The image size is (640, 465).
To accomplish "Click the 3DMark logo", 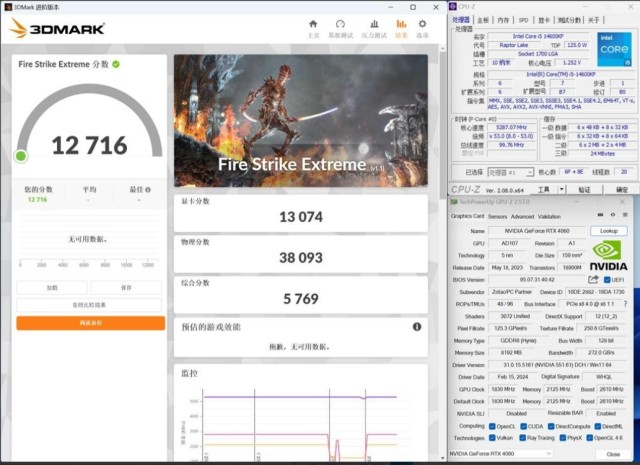I will point(57,29).
